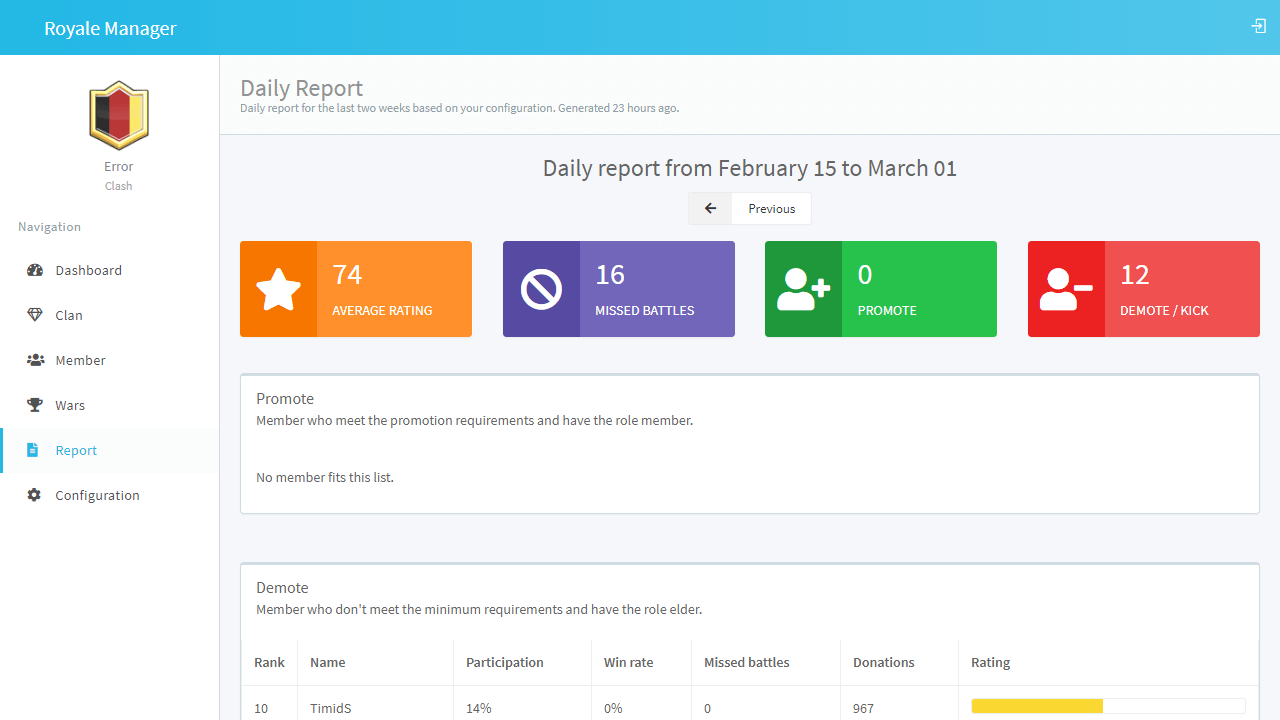Screen dimensions: 1280x720
Task: Click the Clan diamond icon
Action: pyautogui.click(x=35, y=315)
